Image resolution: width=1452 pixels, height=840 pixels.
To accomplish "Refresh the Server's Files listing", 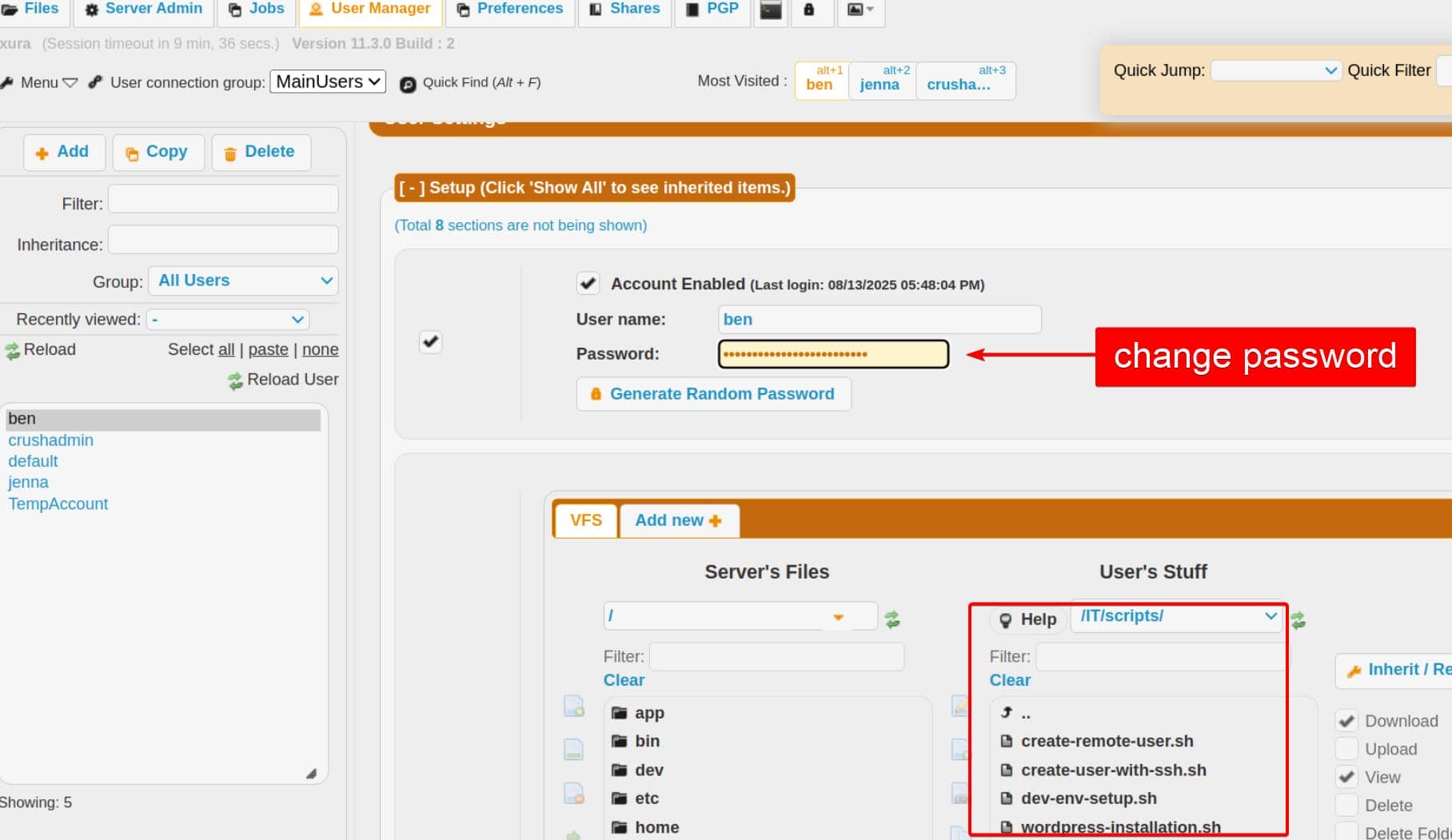I will 892,619.
